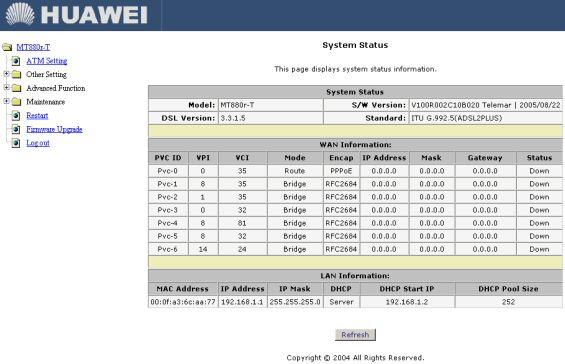Click the page icon beside Restart
Viewport: 565px width, 364px height.
coord(16,116)
